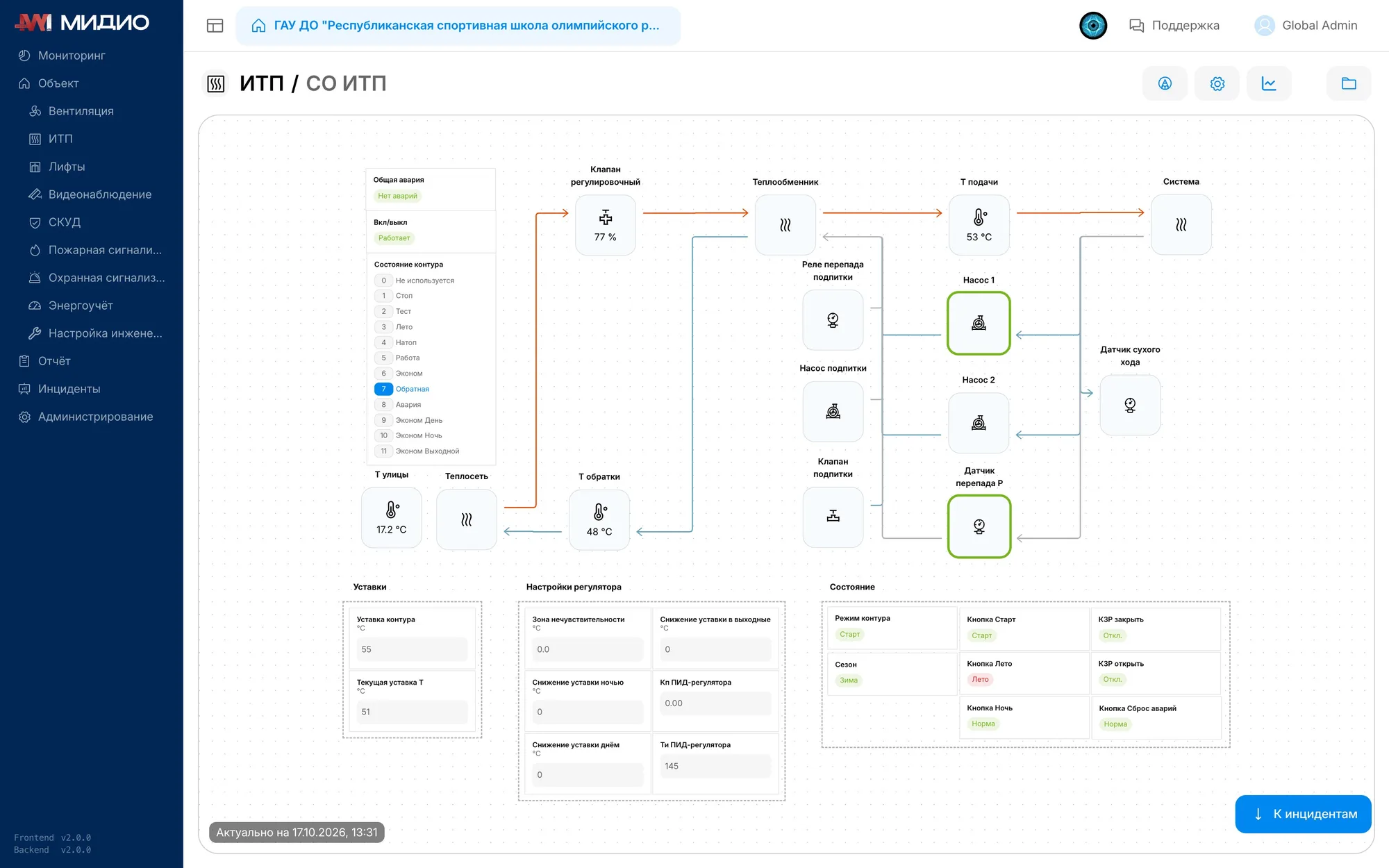The width and height of the screenshot is (1389, 868).
Task: Select the Т подачи 53 °C sensor
Action: tap(979, 225)
